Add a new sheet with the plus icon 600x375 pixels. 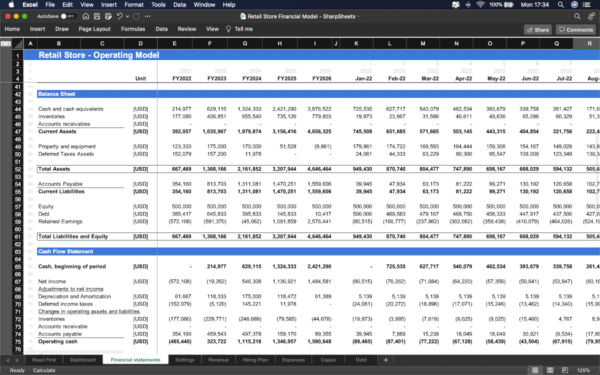385,360
